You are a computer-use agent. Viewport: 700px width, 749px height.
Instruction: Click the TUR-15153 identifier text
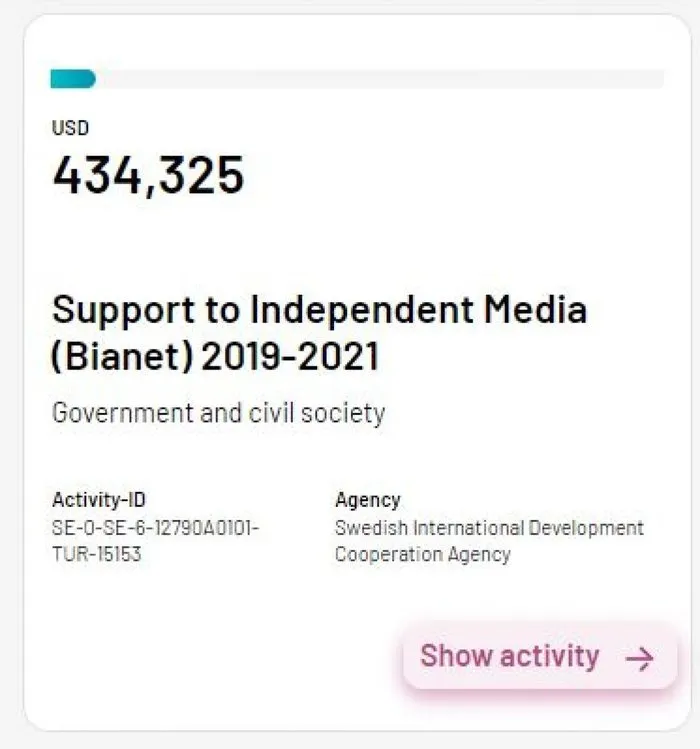click(96, 554)
